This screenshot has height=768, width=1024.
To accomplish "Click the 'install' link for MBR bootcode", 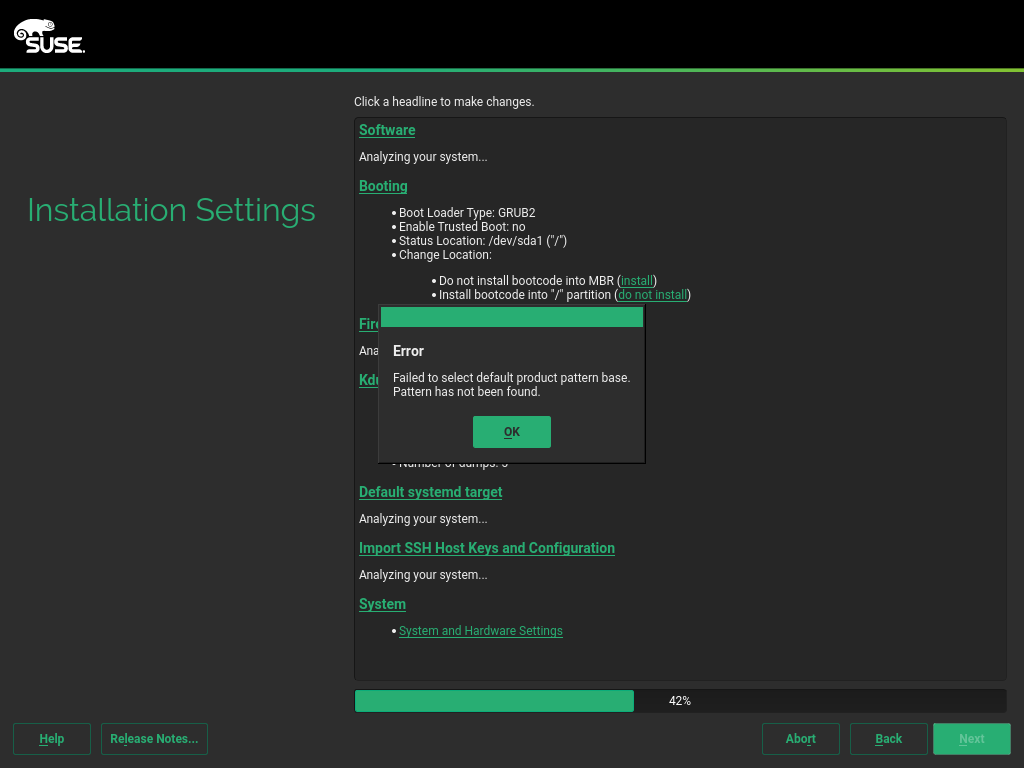I will coord(637,281).
